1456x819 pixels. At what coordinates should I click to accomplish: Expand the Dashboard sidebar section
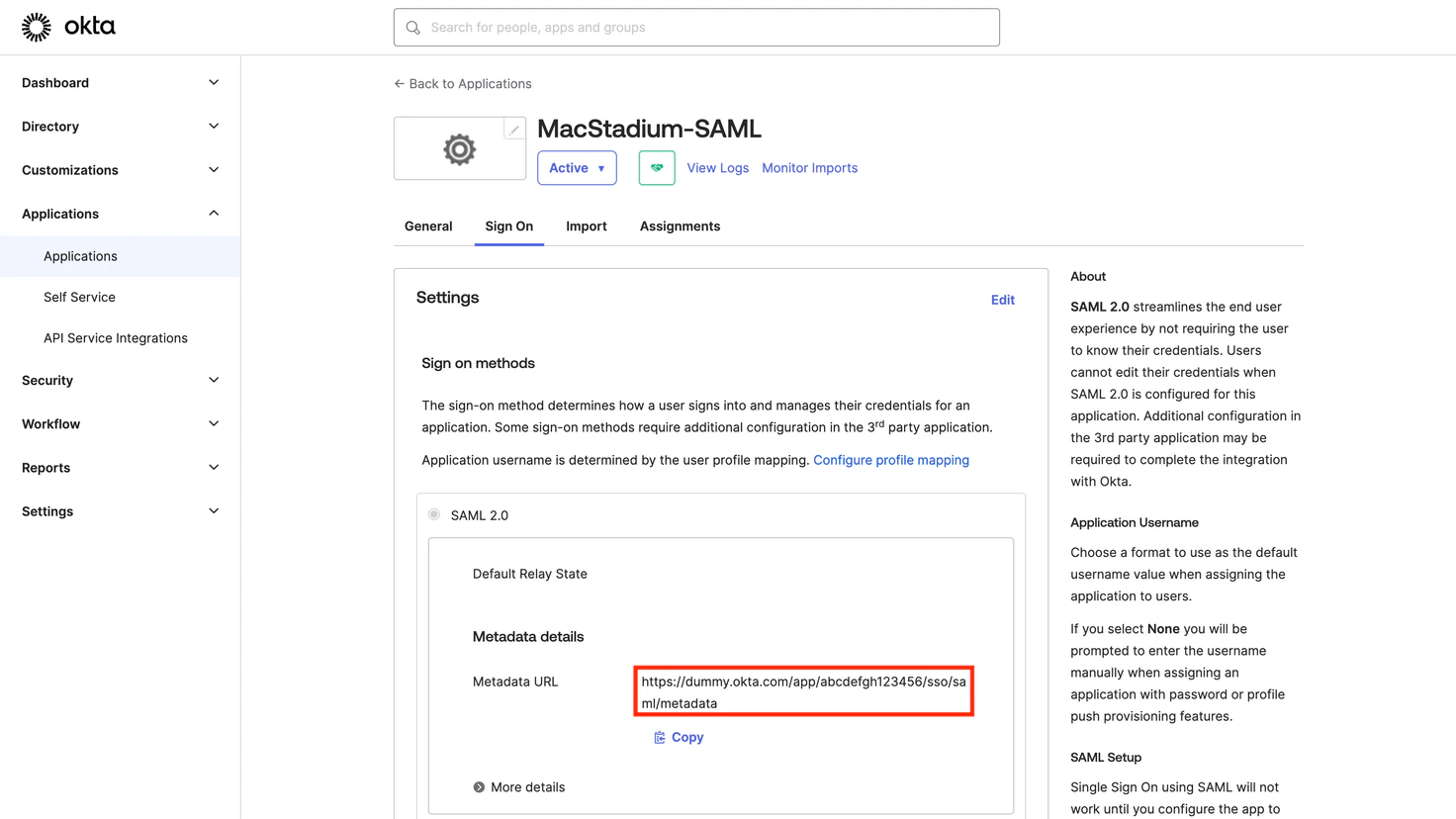click(x=120, y=83)
